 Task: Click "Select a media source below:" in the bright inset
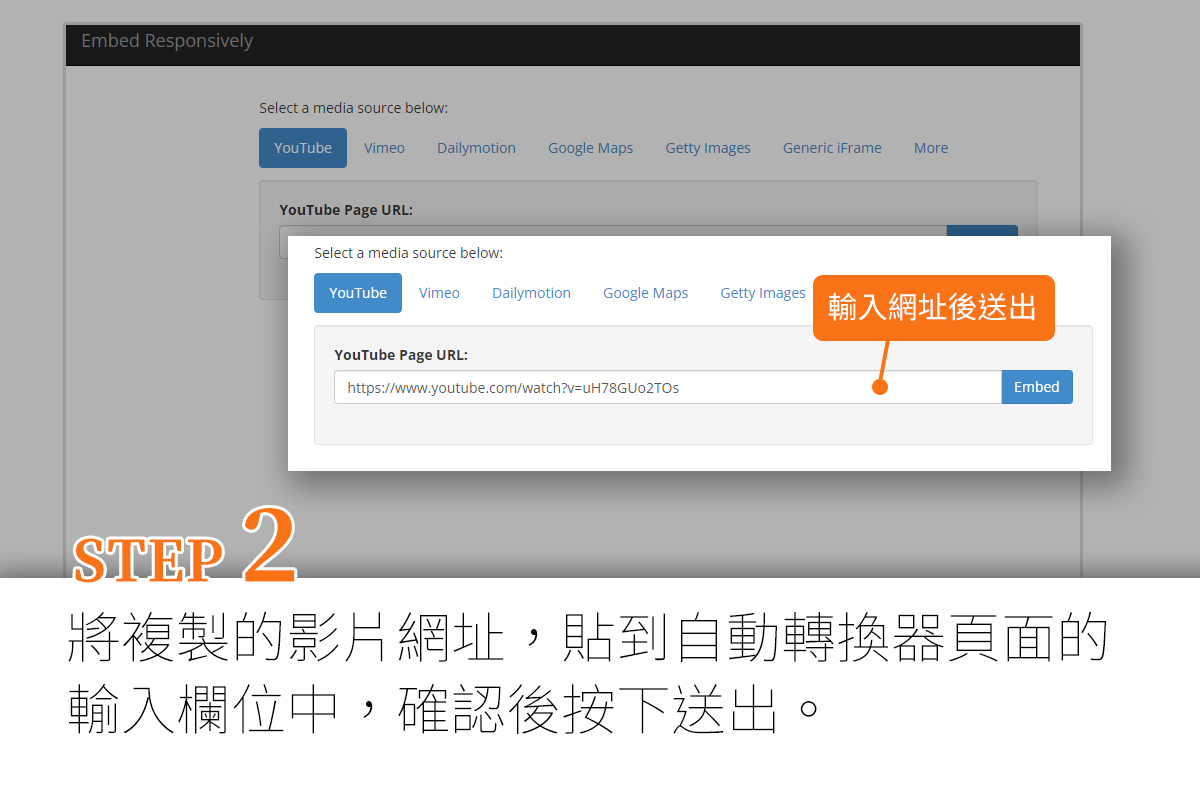click(x=409, y=253)
